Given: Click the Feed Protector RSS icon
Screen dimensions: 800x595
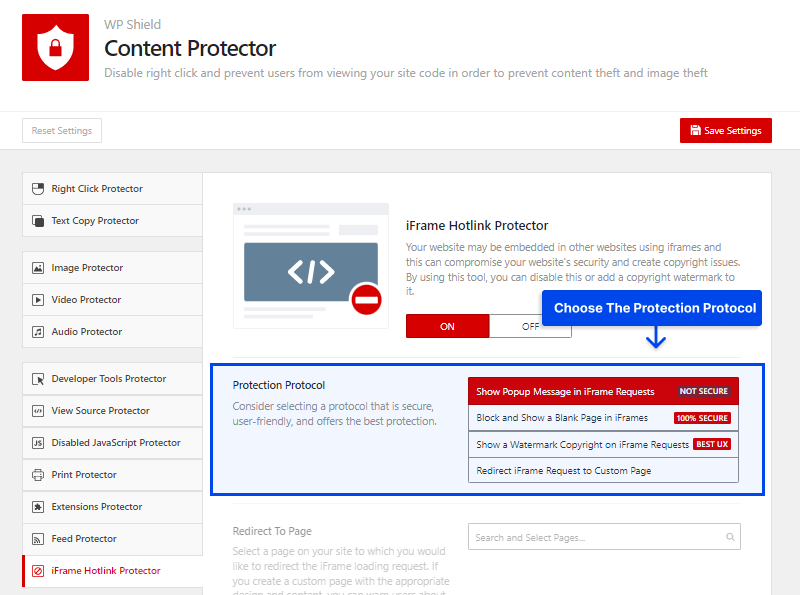Looking at the screenshot, I should pos(38,539).
